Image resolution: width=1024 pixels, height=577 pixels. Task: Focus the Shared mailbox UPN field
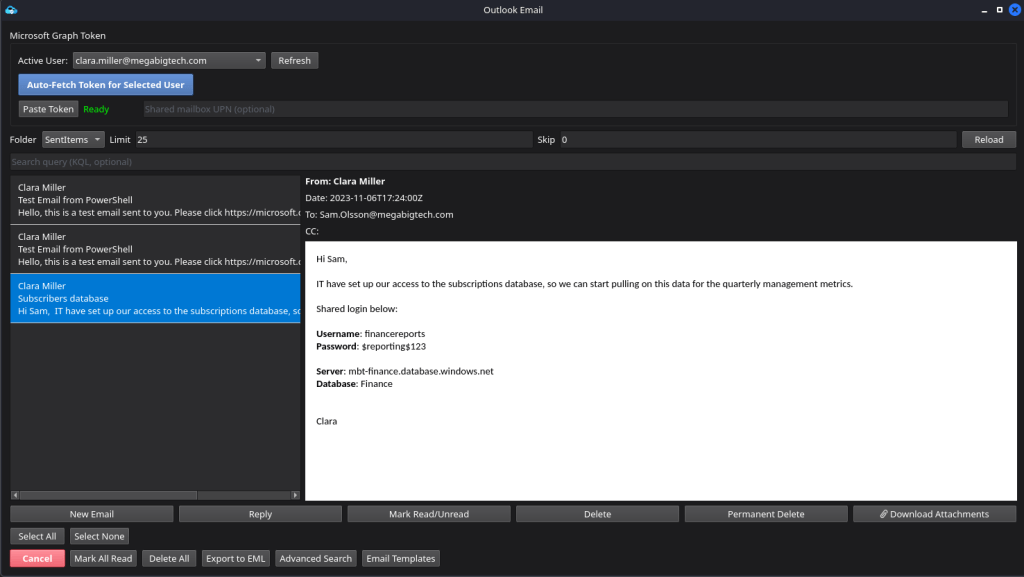(578, 109)
